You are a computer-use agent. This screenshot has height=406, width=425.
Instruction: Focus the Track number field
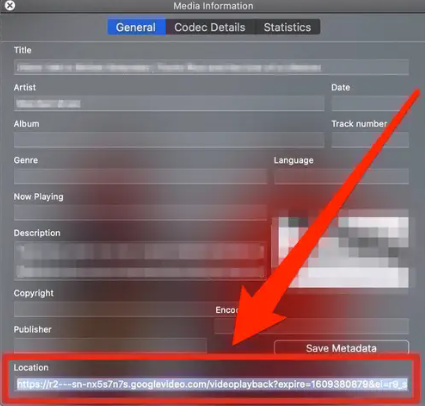click(x=370, y=140)
